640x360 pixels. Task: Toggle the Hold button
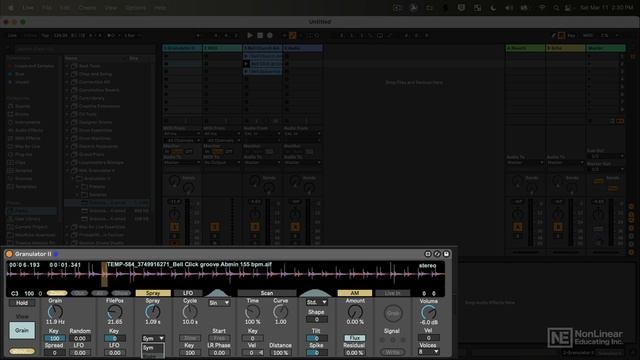point(22,303)
